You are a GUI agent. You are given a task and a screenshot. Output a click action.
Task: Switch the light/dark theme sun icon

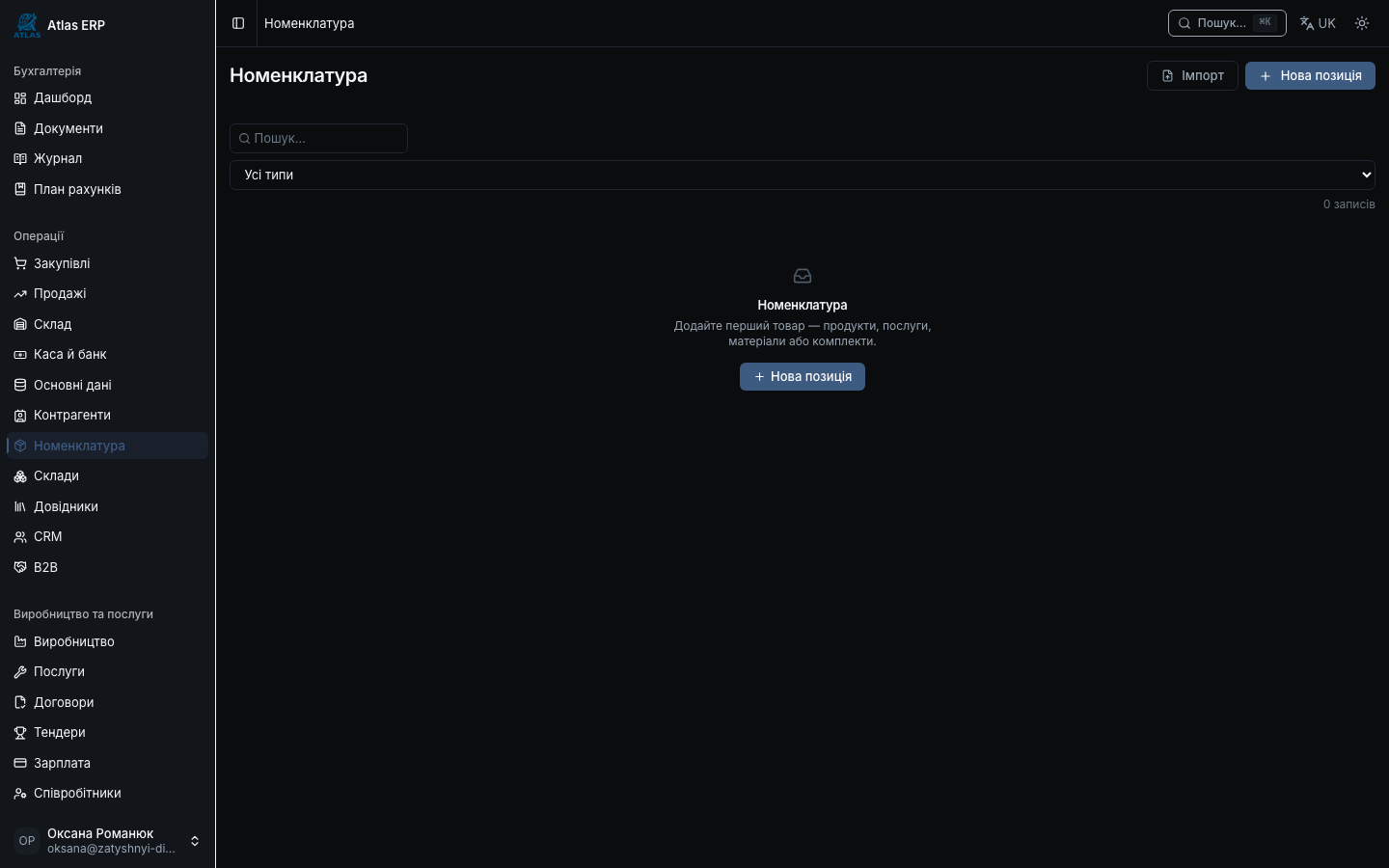1362,23
